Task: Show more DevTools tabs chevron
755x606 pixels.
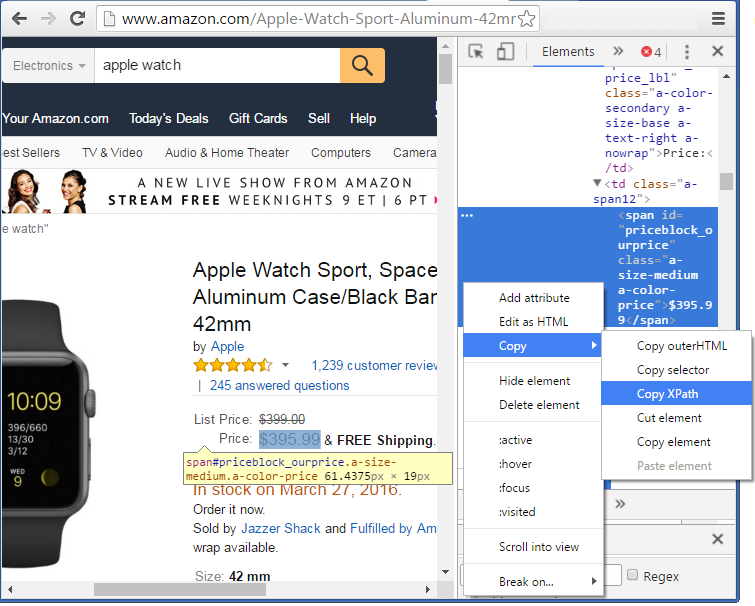Action: click(x=618, y=51)
